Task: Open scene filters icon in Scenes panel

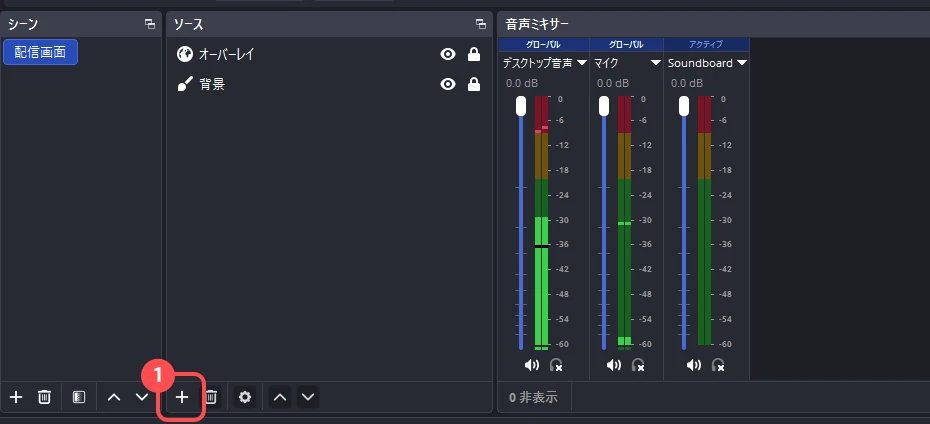Action: pyautogui.click(x=79, y=397)
